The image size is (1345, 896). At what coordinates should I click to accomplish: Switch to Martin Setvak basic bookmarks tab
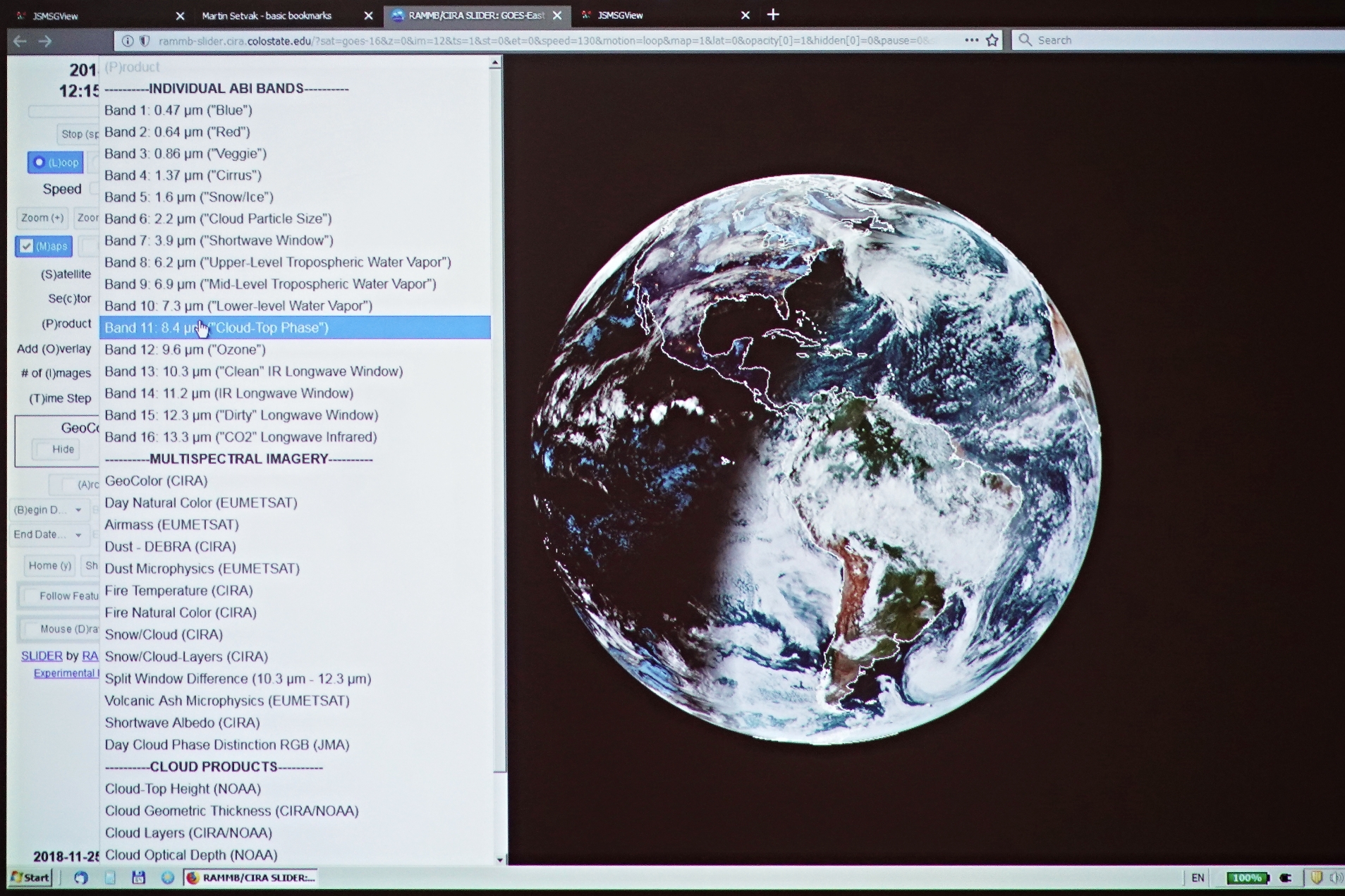pyautogui.click(x=286, y=16)
